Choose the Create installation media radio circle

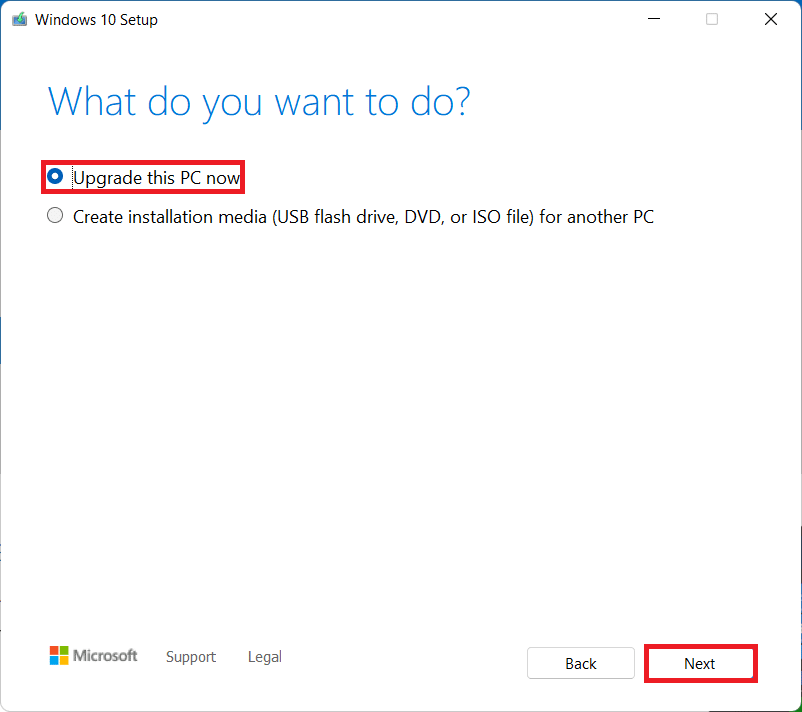55,215
